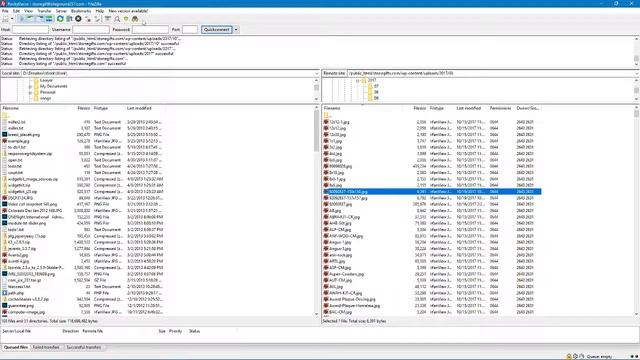Toggle the transfer queue display
640x360 pixels.
(49, 19)
